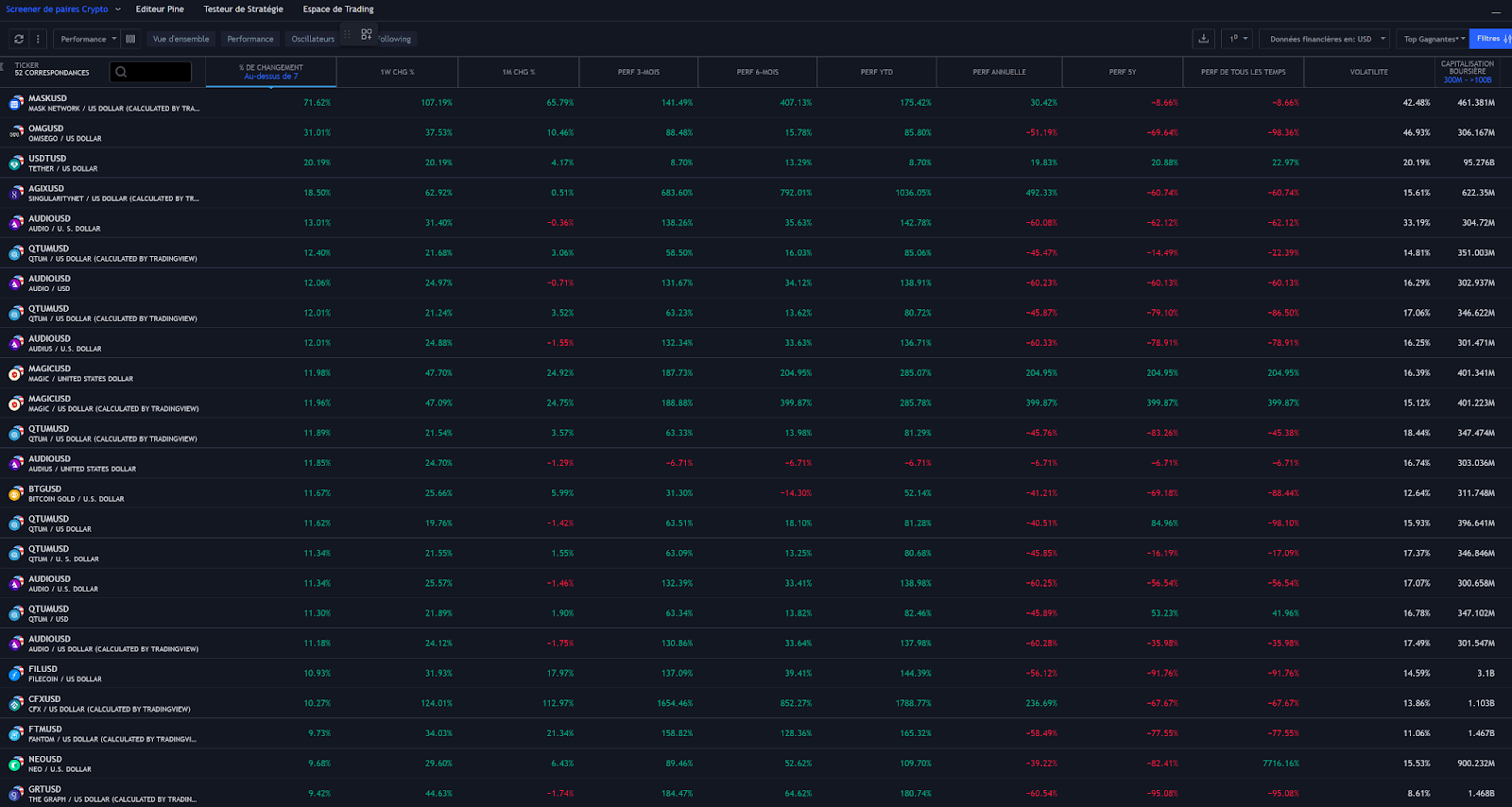Click the 3.1B market cap of FILUSD
Viewport: 1512px width, 807px height.
pos(1486,674)
